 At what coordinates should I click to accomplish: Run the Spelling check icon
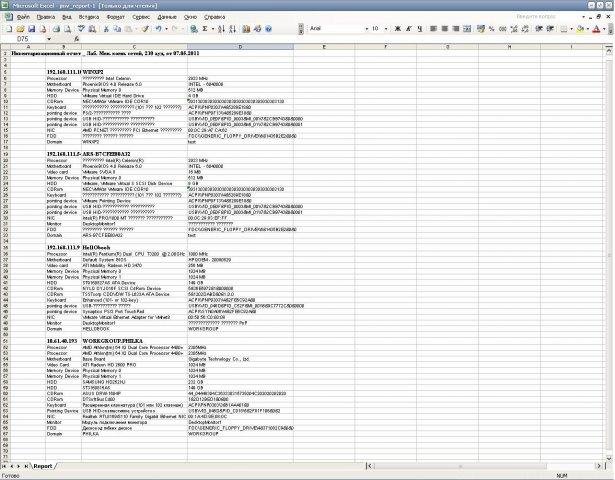tap(81, 29)
